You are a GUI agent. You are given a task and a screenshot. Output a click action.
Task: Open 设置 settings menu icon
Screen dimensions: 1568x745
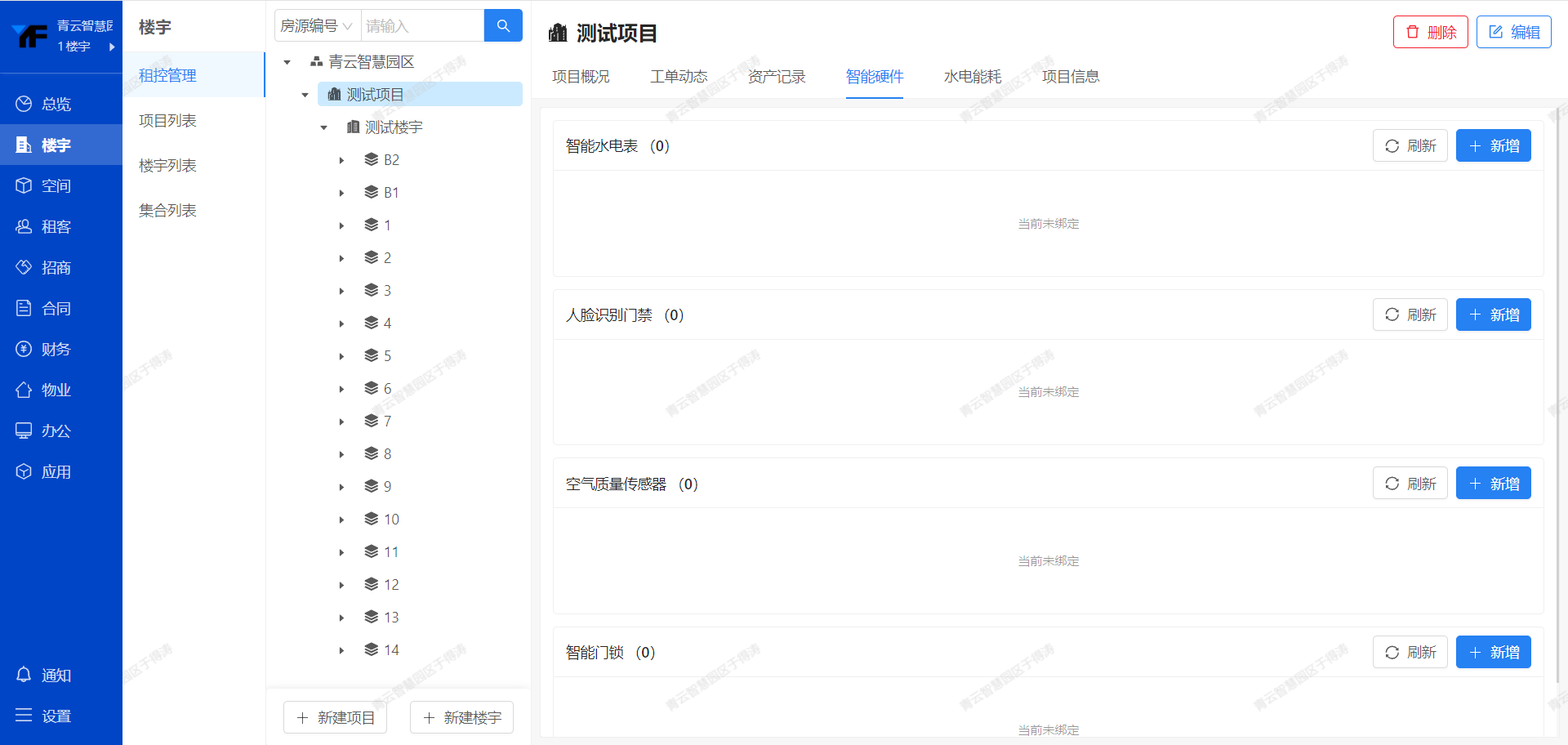pyautogui.click(x=24, y=716)
